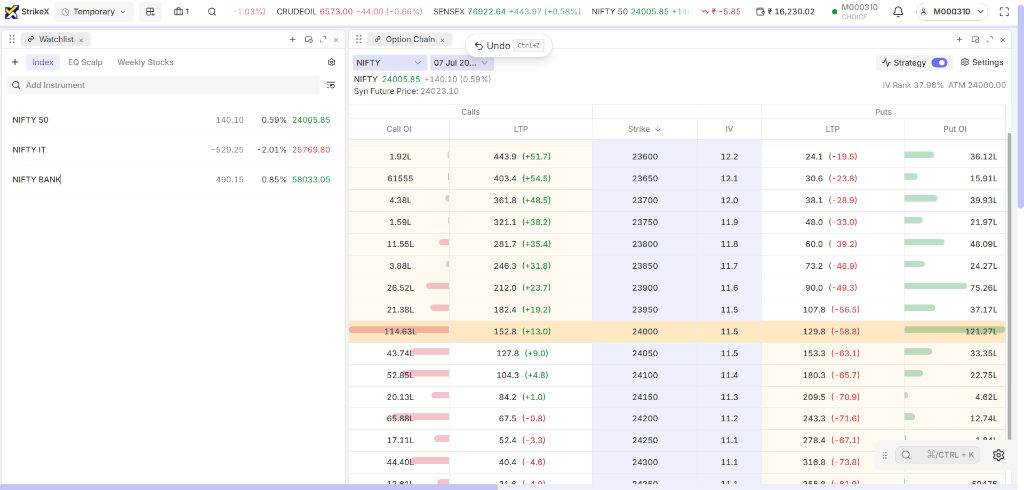Image resolution: width=1024 pixels, height=490 pixels.
Task: Click the top bar search icon
Action: pos(212,12)
